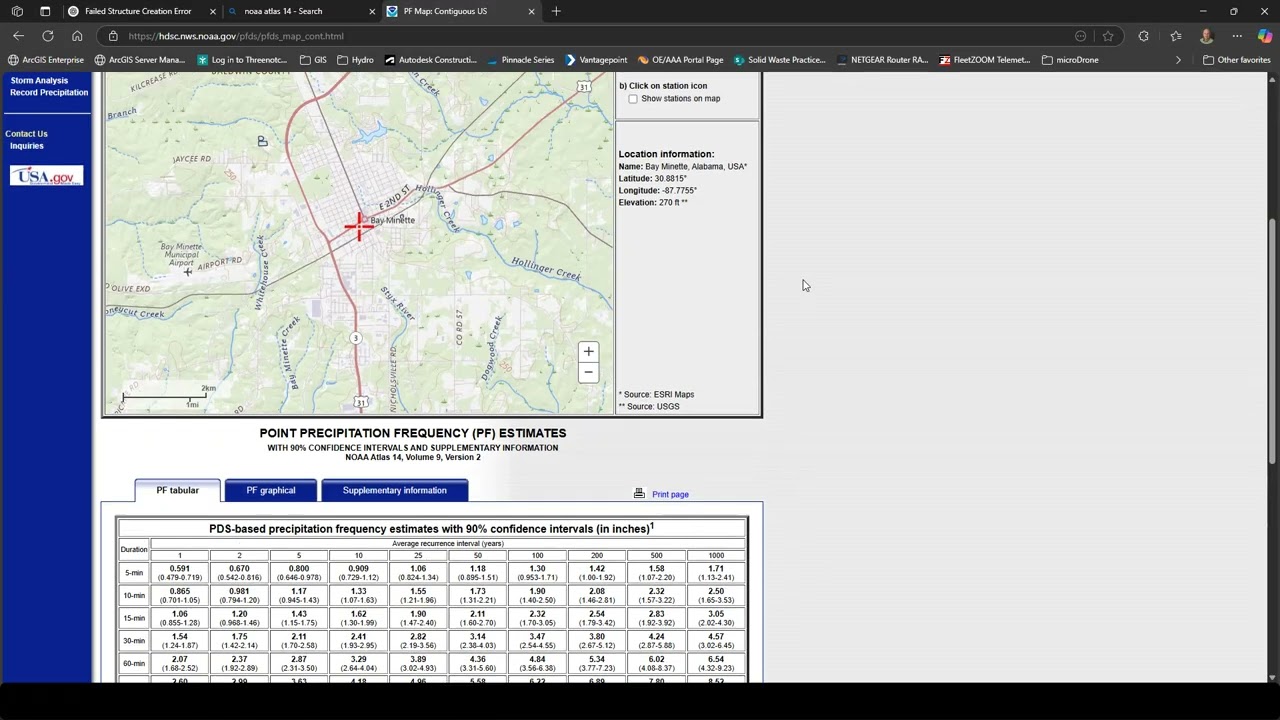Screen dimensions: 1280x720
Task: Open the ArcGIS Enterprise bookmark
Action: 46,60
